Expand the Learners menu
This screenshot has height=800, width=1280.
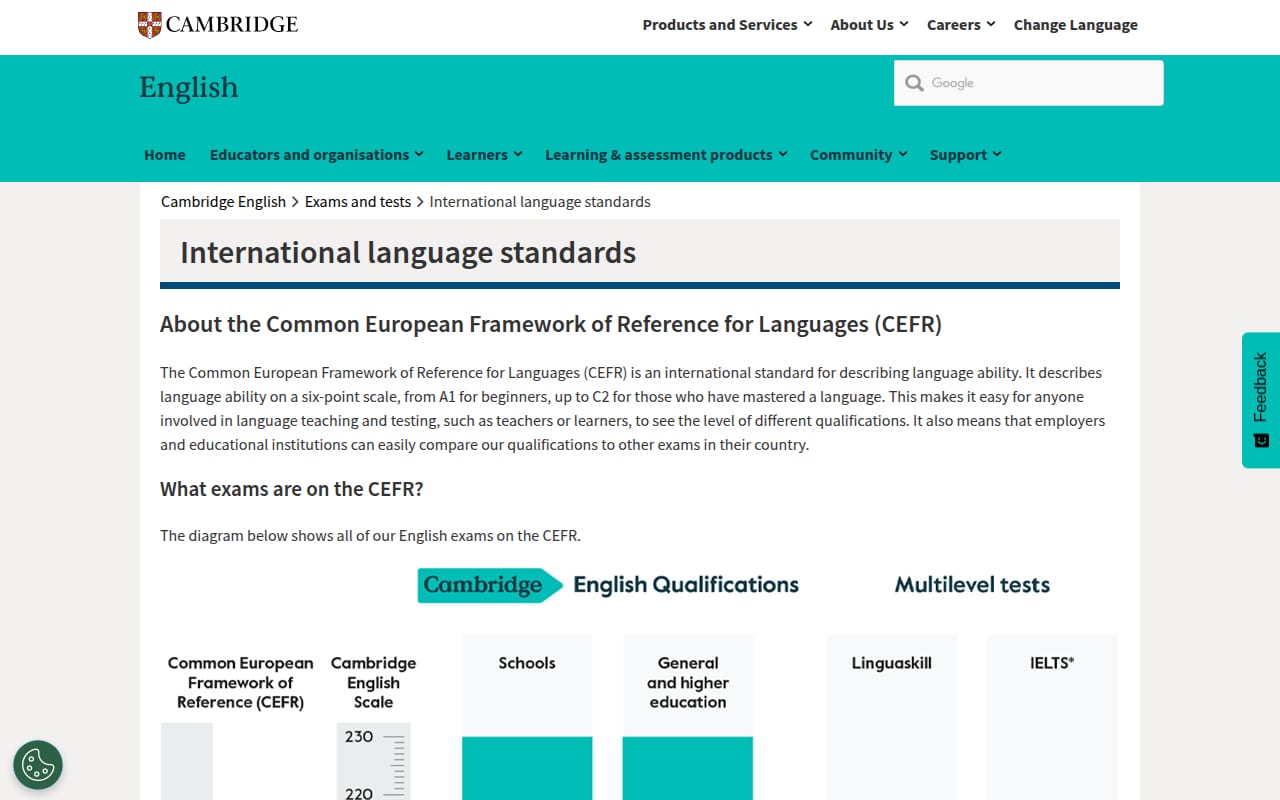pos(484,155)
